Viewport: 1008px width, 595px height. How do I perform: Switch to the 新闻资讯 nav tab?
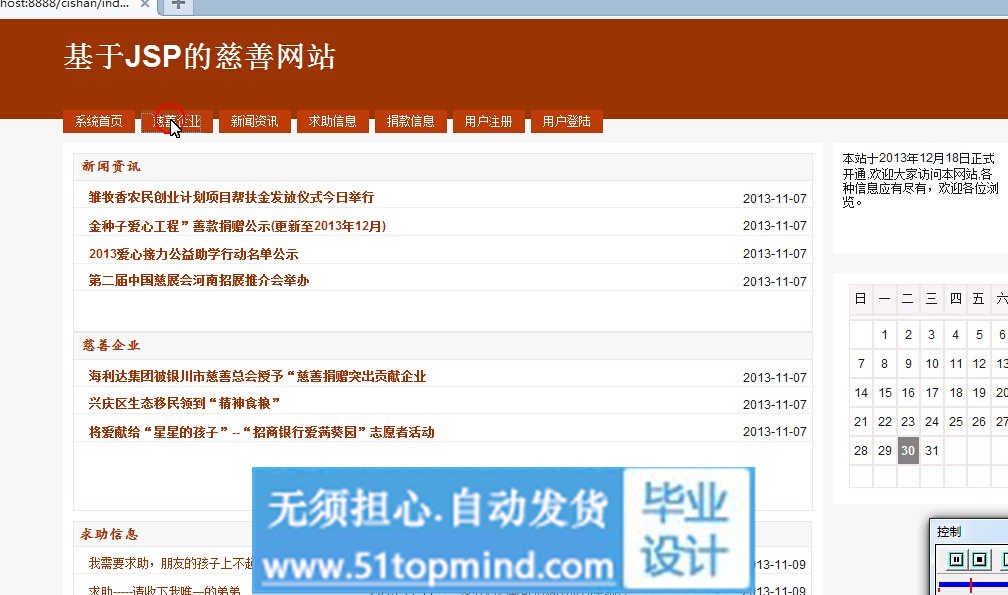[255, 121]
